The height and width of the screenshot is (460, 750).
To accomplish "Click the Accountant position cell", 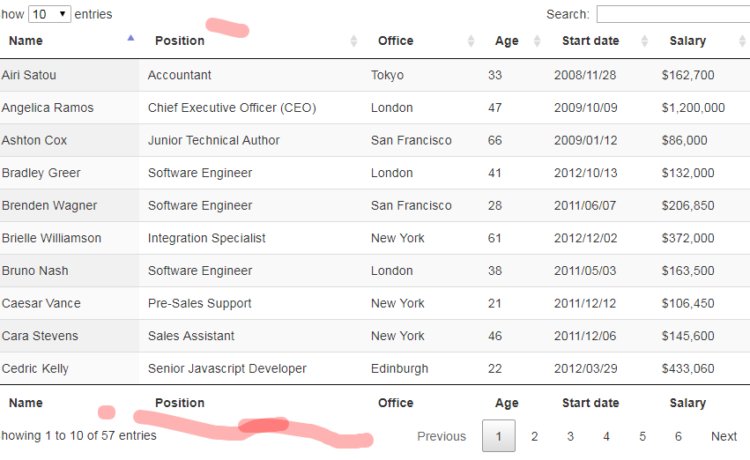I will [x=251, y=75].
